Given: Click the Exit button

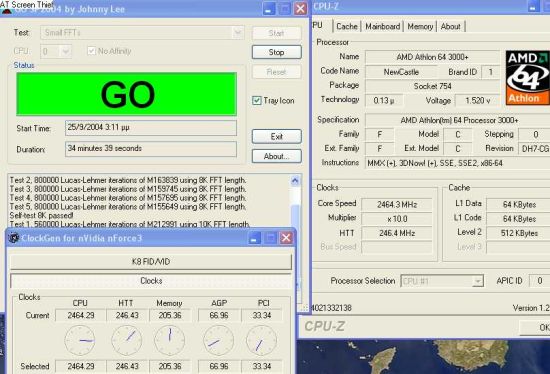Looking at the screenshot, I should click(276, 136).
